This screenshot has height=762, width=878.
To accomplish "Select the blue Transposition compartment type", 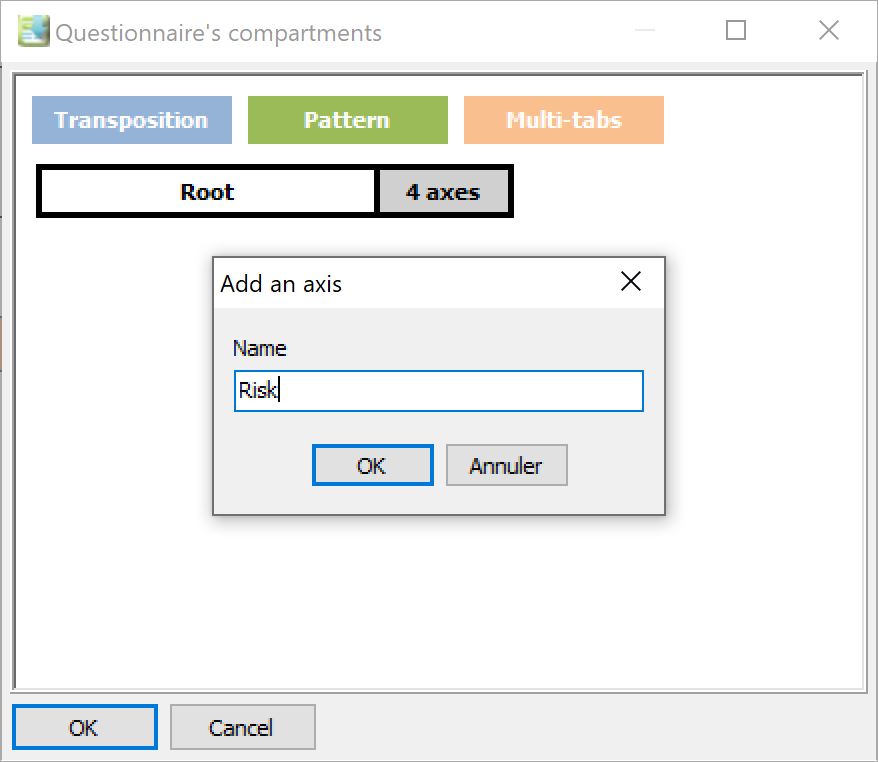I will click(x=132, y=120).
